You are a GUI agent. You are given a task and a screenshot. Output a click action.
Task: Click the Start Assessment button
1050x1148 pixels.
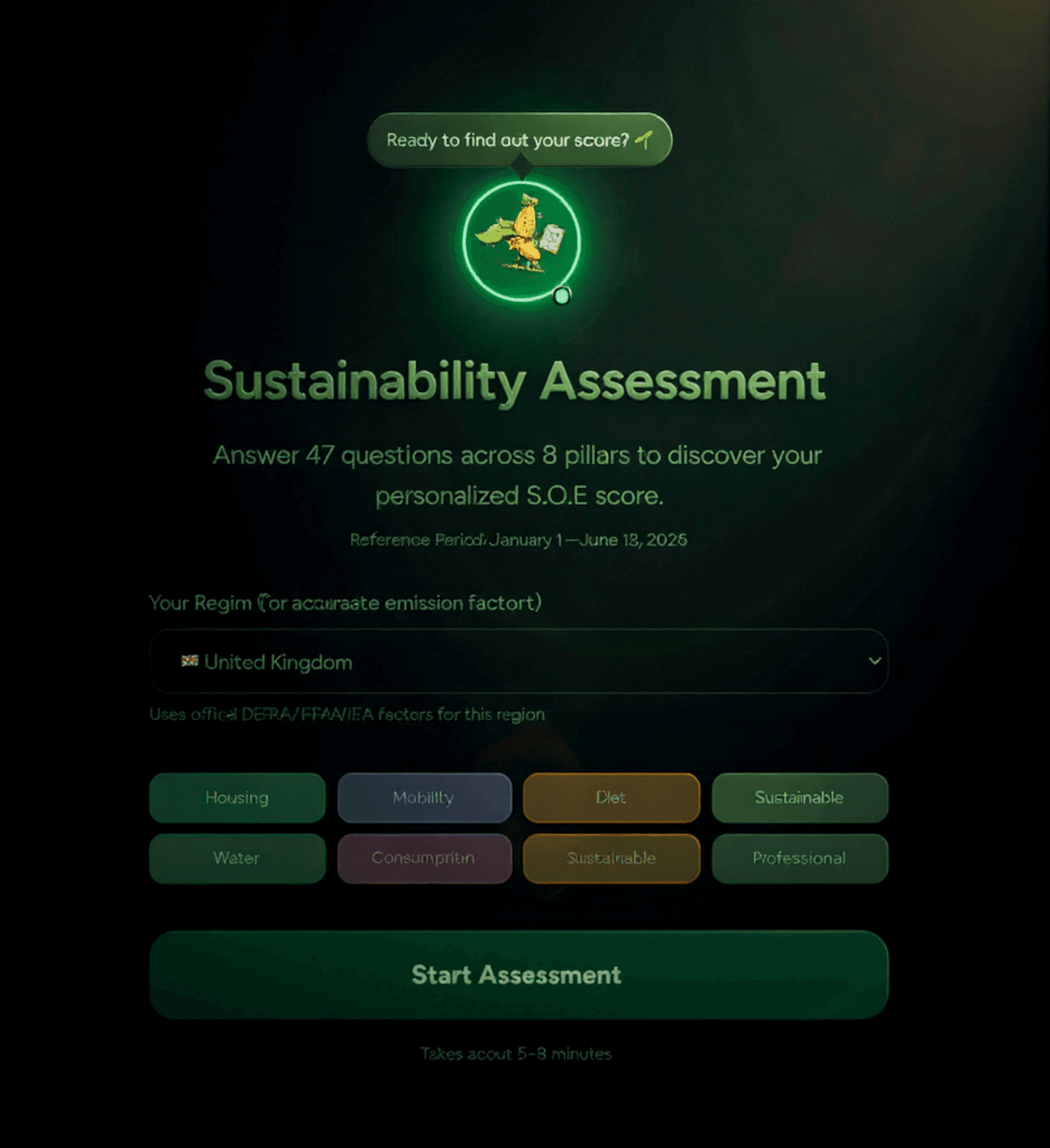coord(519,974)
